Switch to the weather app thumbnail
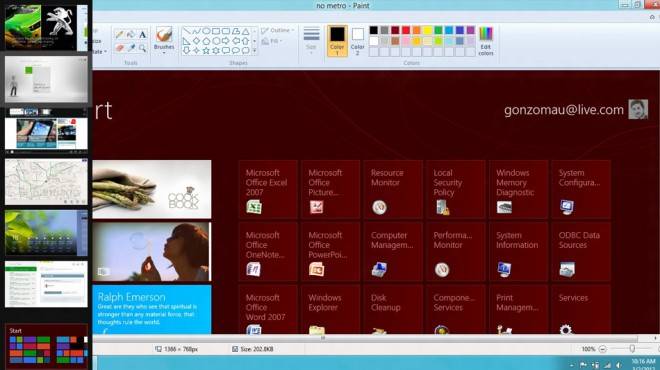The image size is (660, 370). coord(46,233)
